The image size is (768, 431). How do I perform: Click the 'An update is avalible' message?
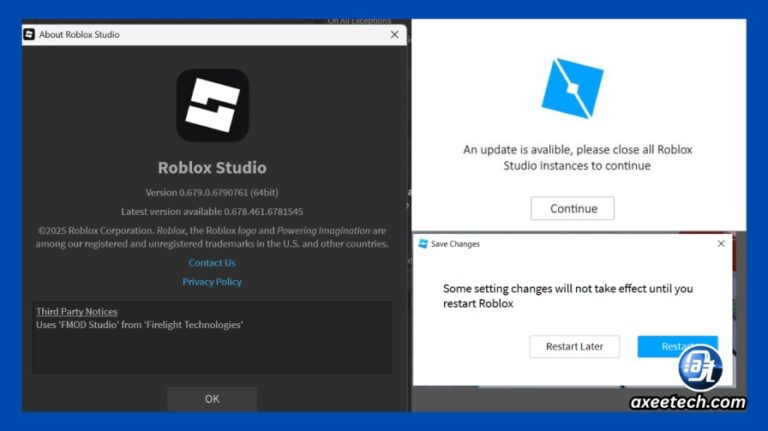(x=577, y=158)
